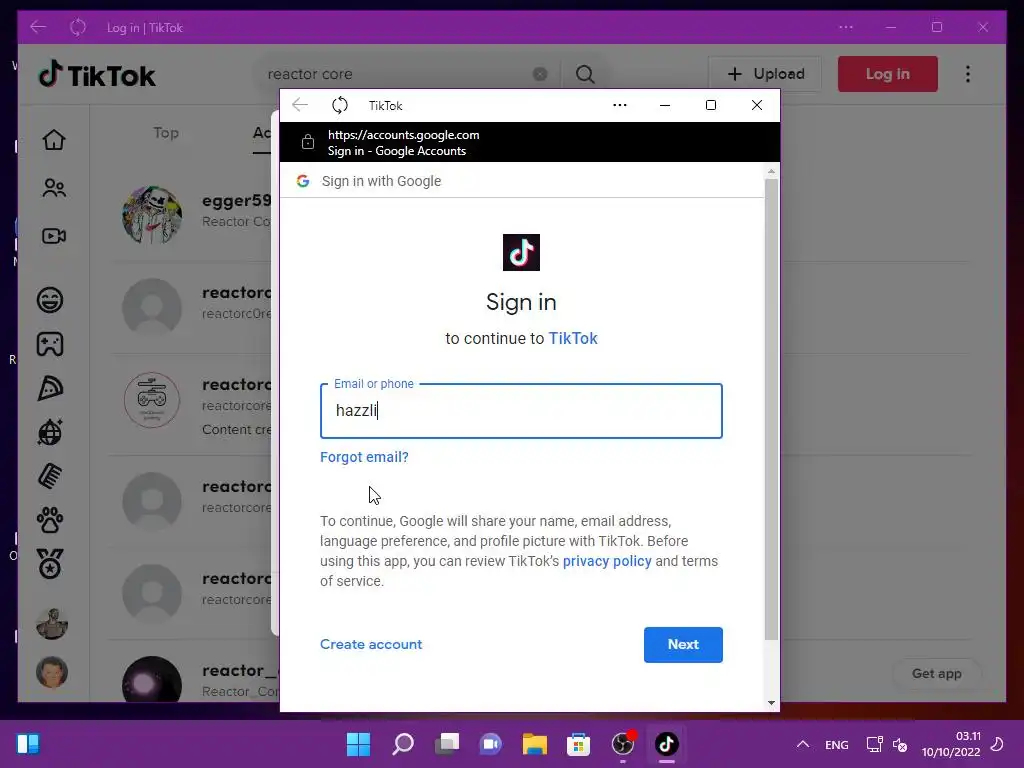Click the TikTok logo in the main window
This screenshot has height=768, width=1024.
(x=97, y=74)
